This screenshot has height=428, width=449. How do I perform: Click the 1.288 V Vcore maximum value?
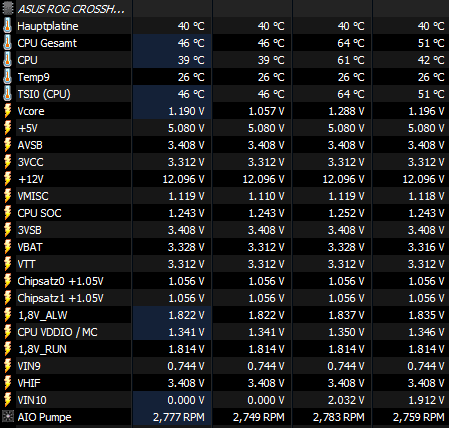click(x=346, y=111)
